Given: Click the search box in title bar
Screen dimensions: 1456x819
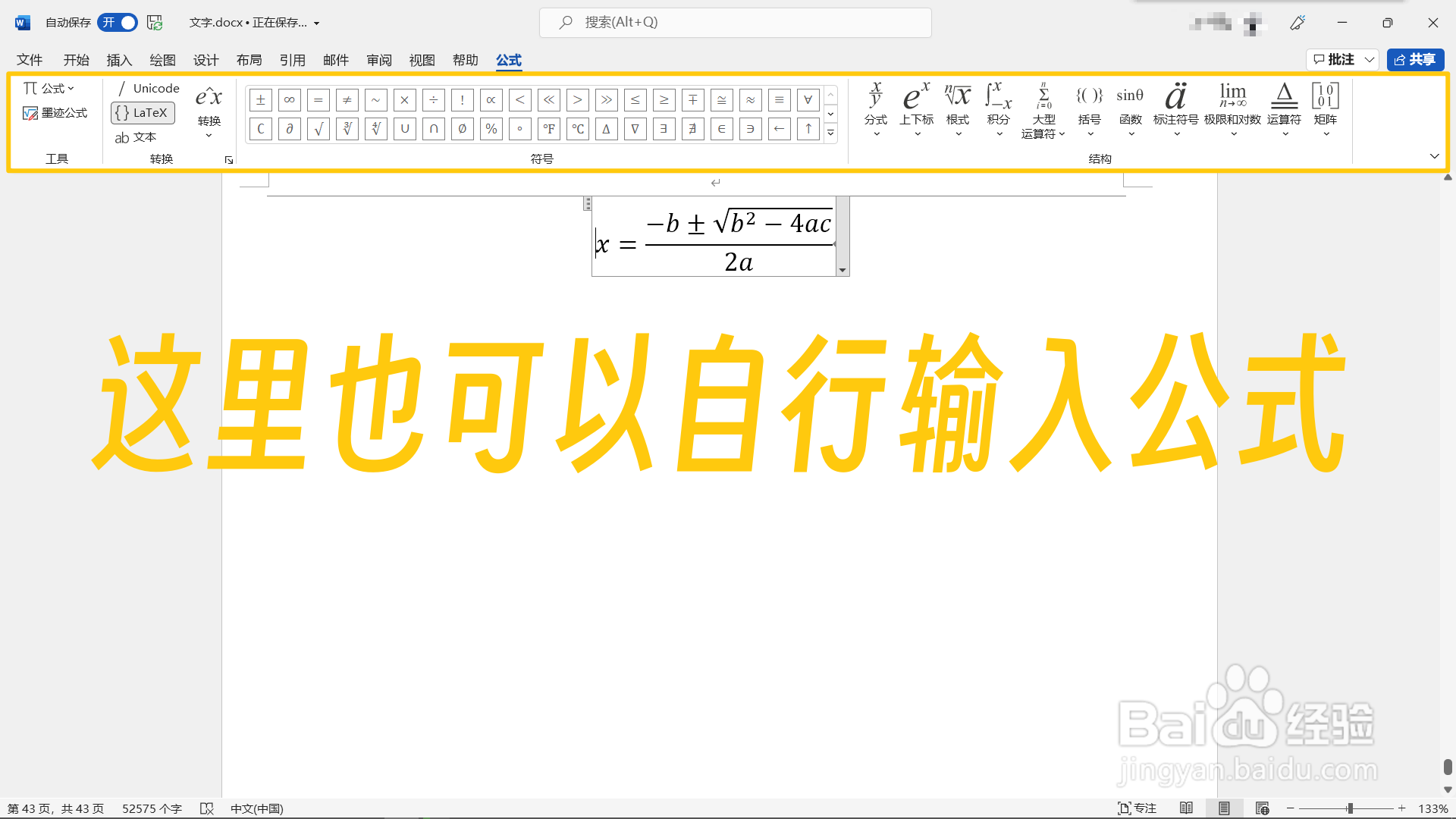Looking at the screenshot, I should coord(736,23).
